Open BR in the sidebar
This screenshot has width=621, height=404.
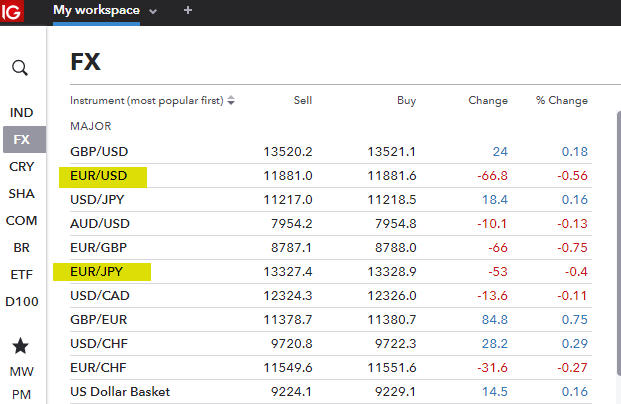pyautogui.click(x=21, y=248)
